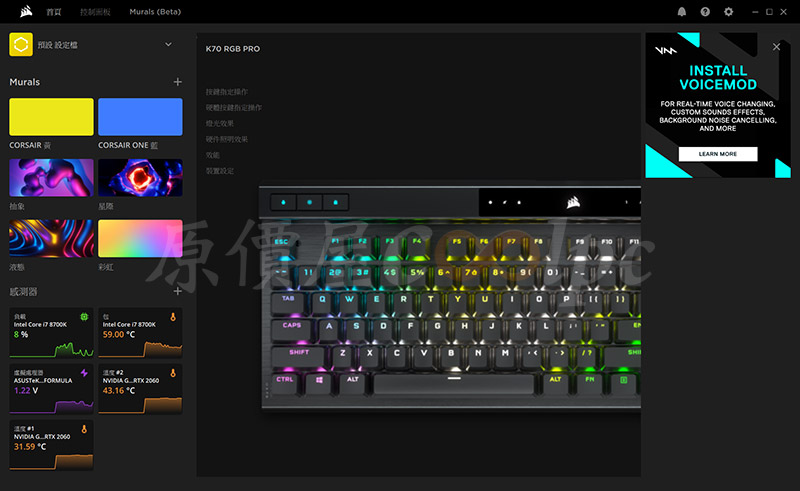
Task: Open the notifications bell
Action: [x=682, y=12]
